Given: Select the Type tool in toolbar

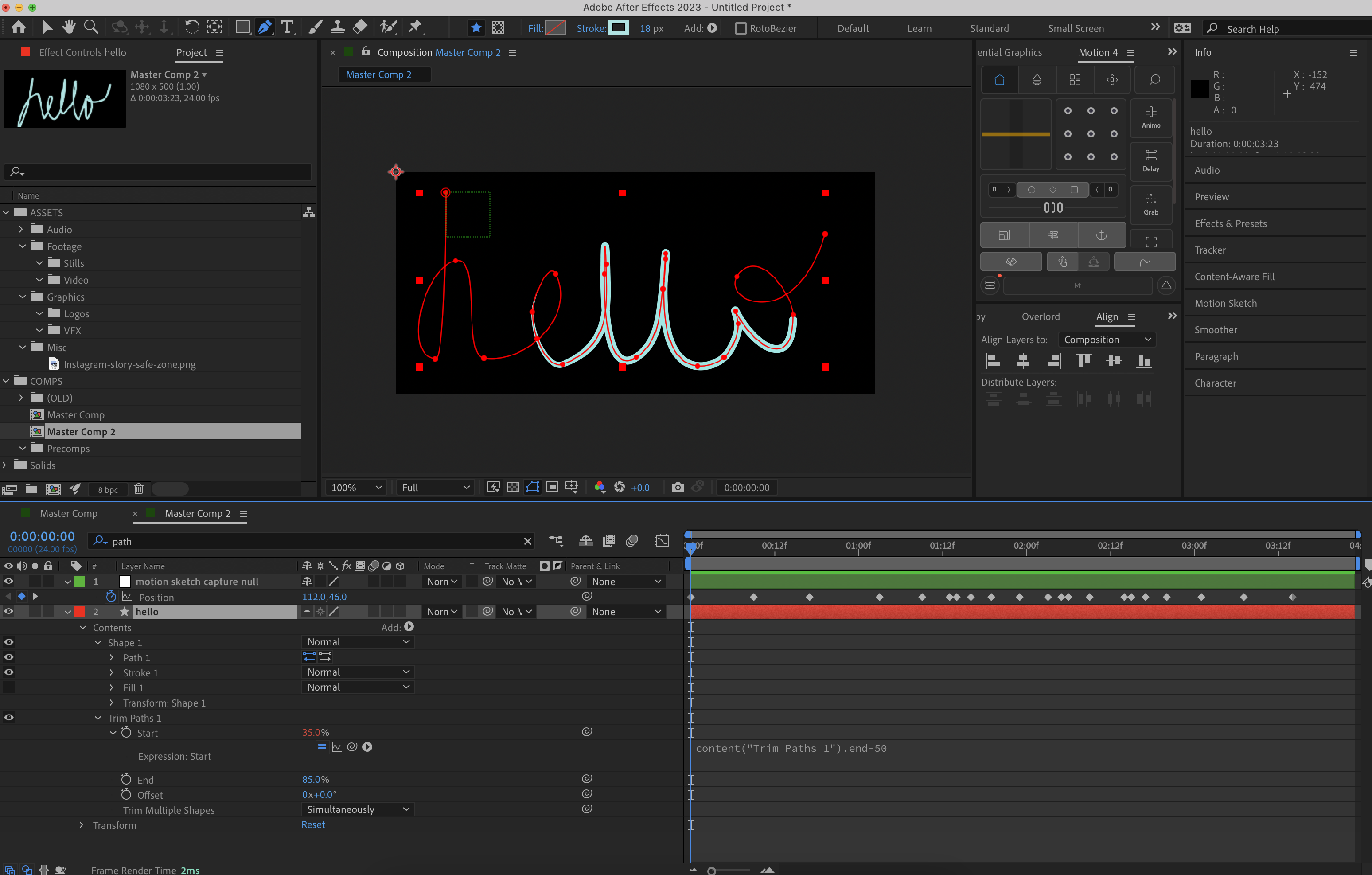Looking at the screenshot, I should point(287,27).
